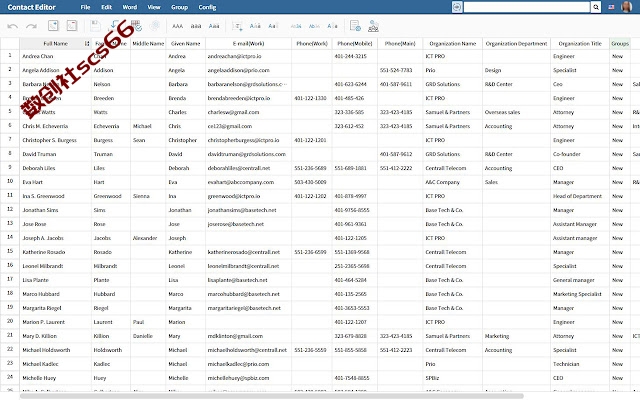Select the 'Technician' title cell
Screen dimensions: 640x400
coord(580,364)
